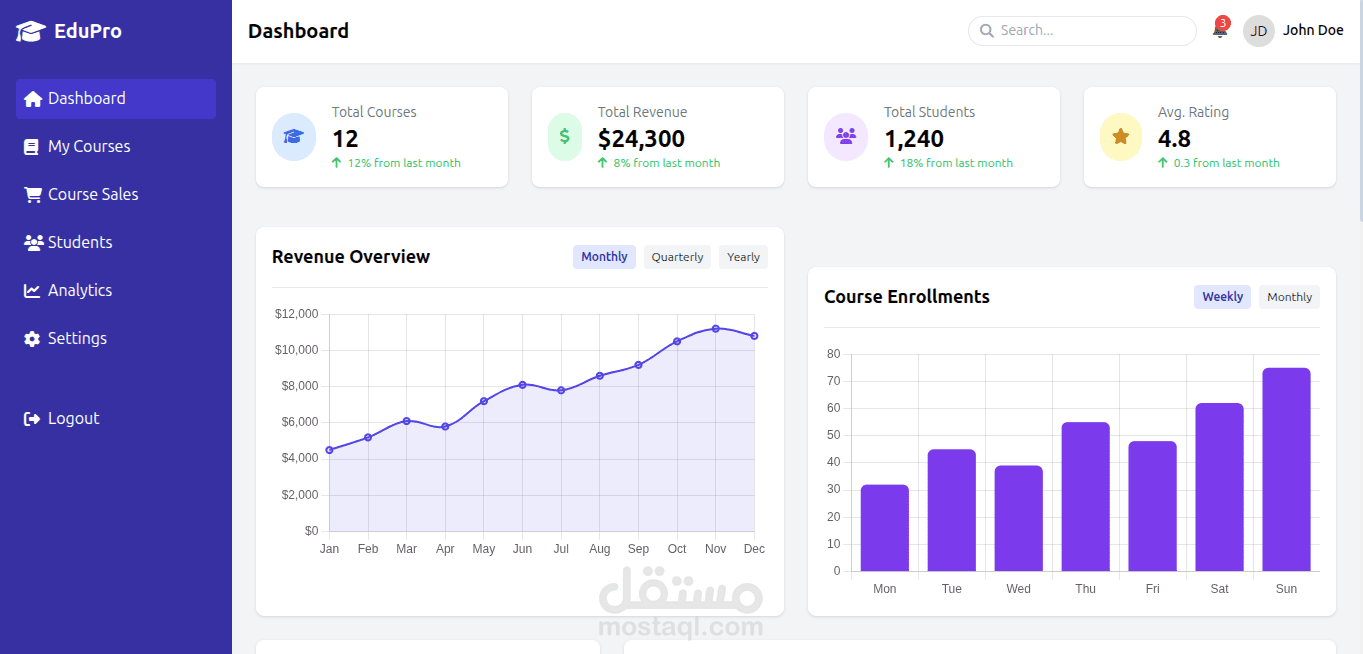Click the 1,240 students value

click(914, 139)
